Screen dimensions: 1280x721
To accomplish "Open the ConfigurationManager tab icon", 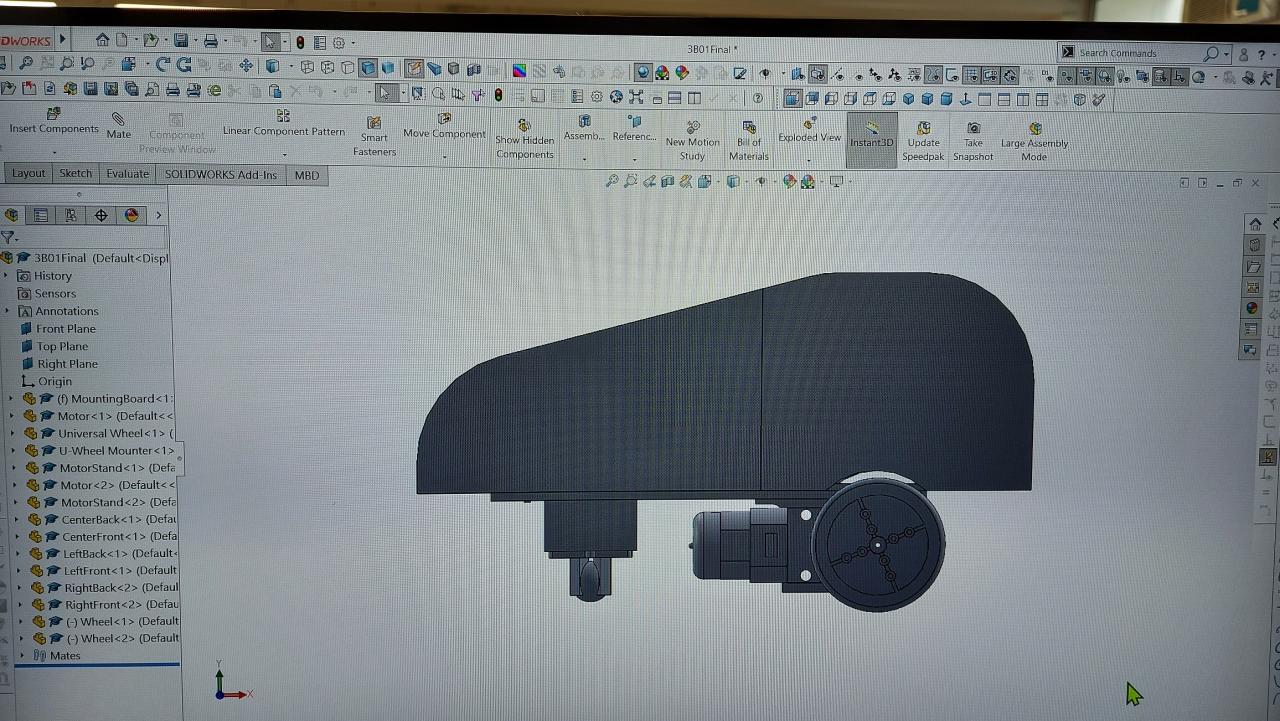I will pyautogui.click(x=70, y=215).
